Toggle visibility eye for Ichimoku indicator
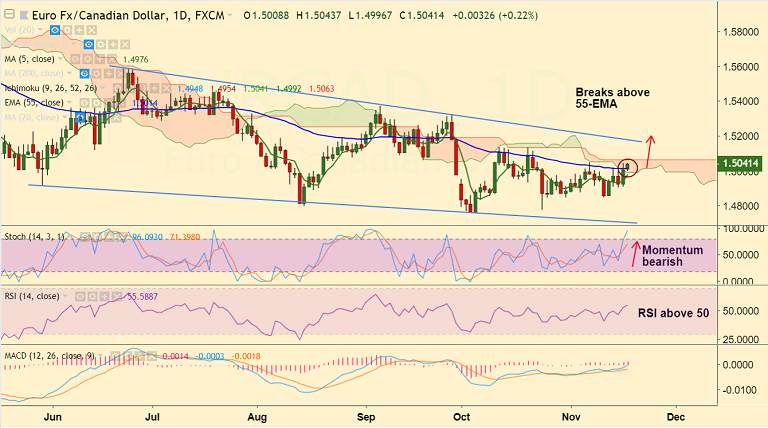Image resolution: width=768 pixels, height=428 pixels. click(118, 88)
